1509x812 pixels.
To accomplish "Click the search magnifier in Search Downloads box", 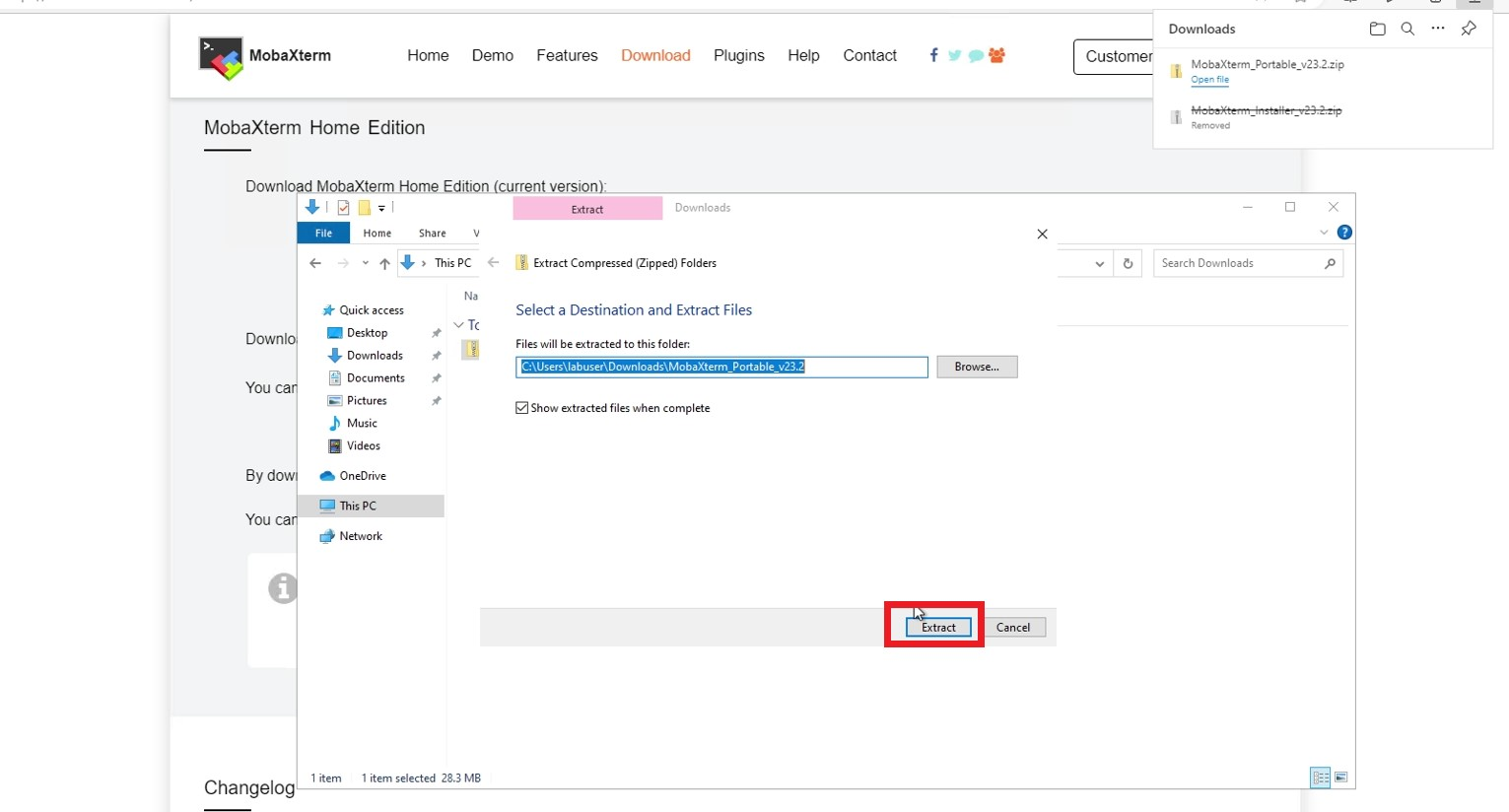I will click(x=1330, y=263).
